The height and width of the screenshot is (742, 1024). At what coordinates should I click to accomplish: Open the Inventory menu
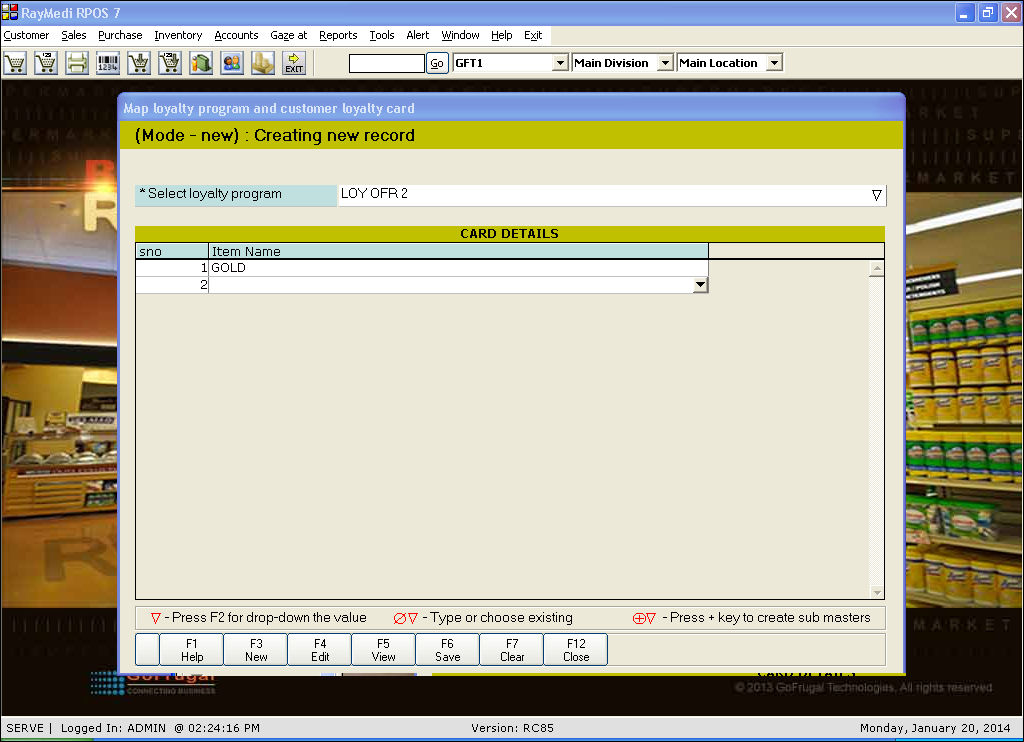[178, 35]
